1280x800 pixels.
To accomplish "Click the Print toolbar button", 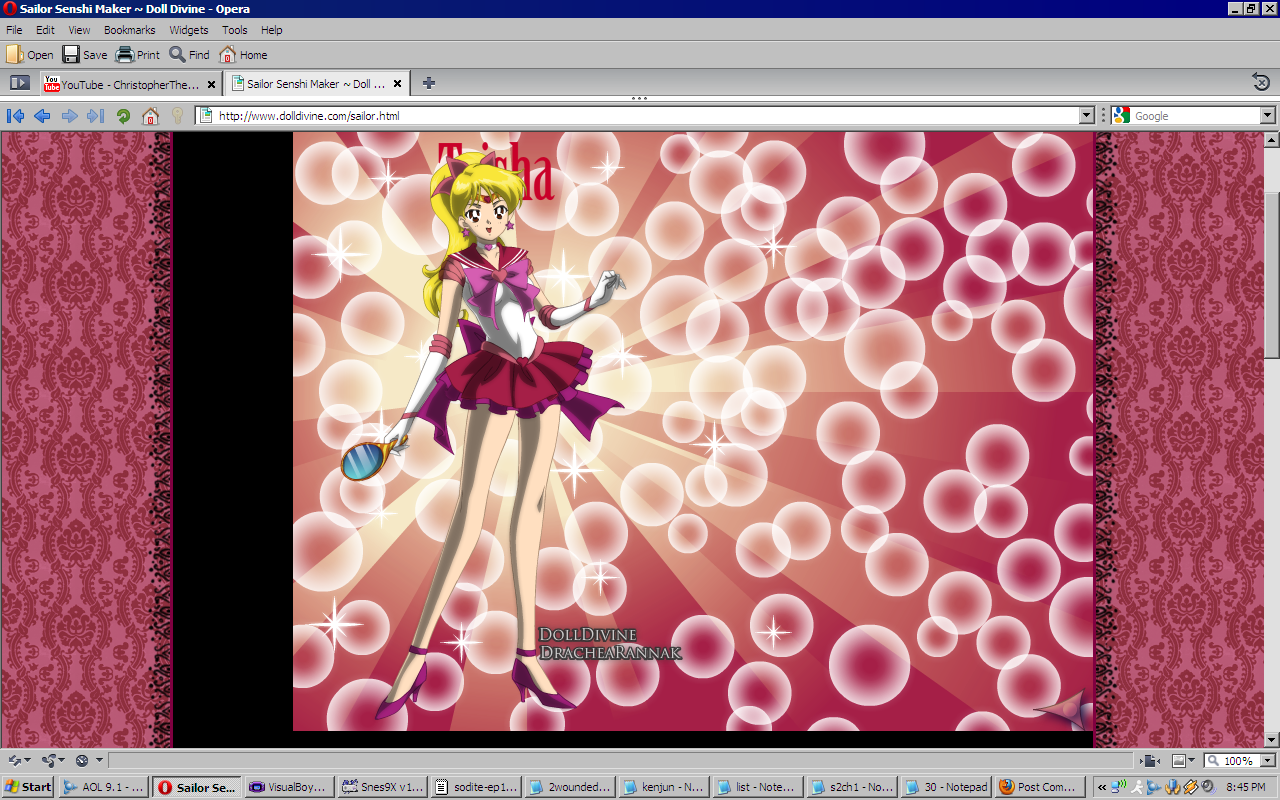I will (x=138, y=55).
